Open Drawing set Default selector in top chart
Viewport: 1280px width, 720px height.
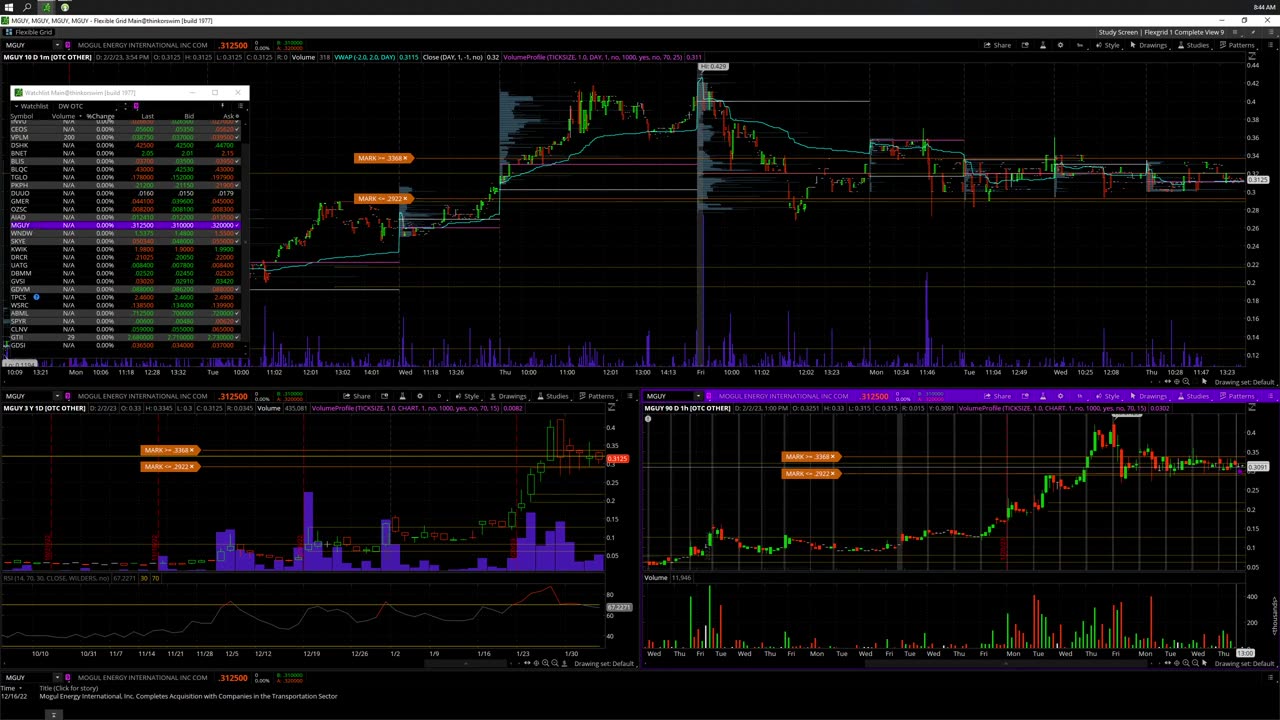click(1245, 382)
